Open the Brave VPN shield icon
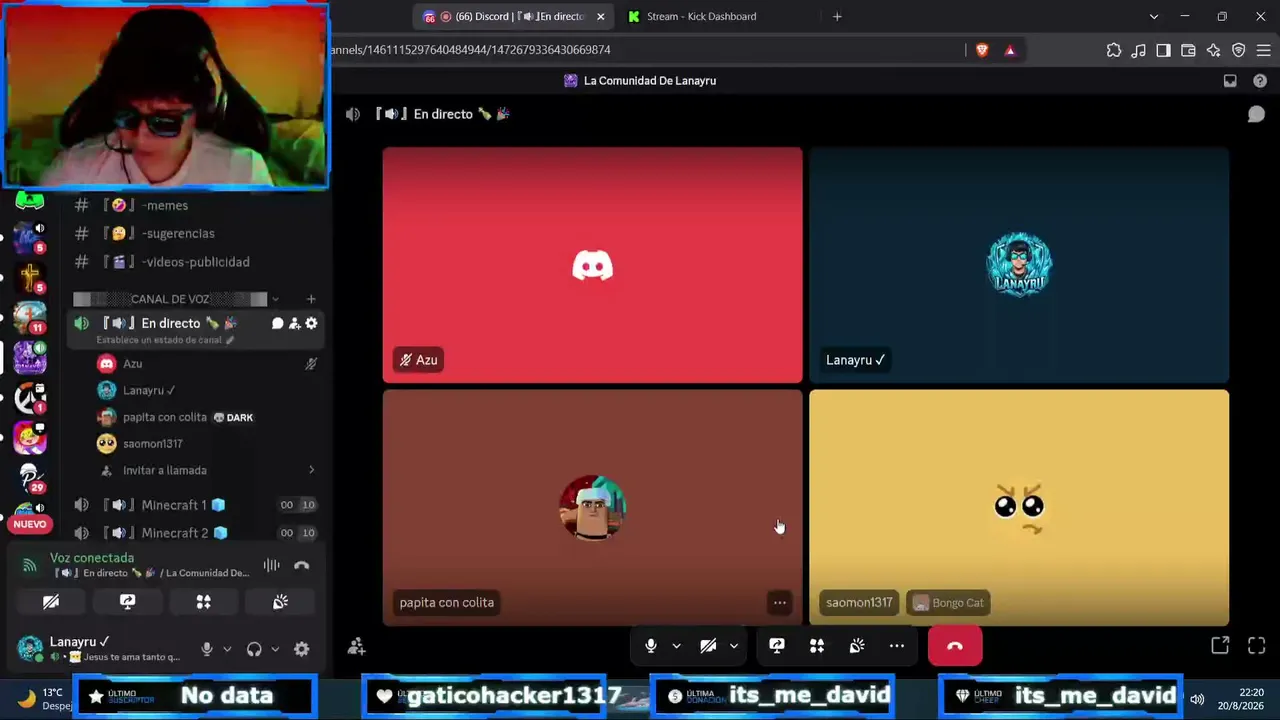 coord(1238,50)
